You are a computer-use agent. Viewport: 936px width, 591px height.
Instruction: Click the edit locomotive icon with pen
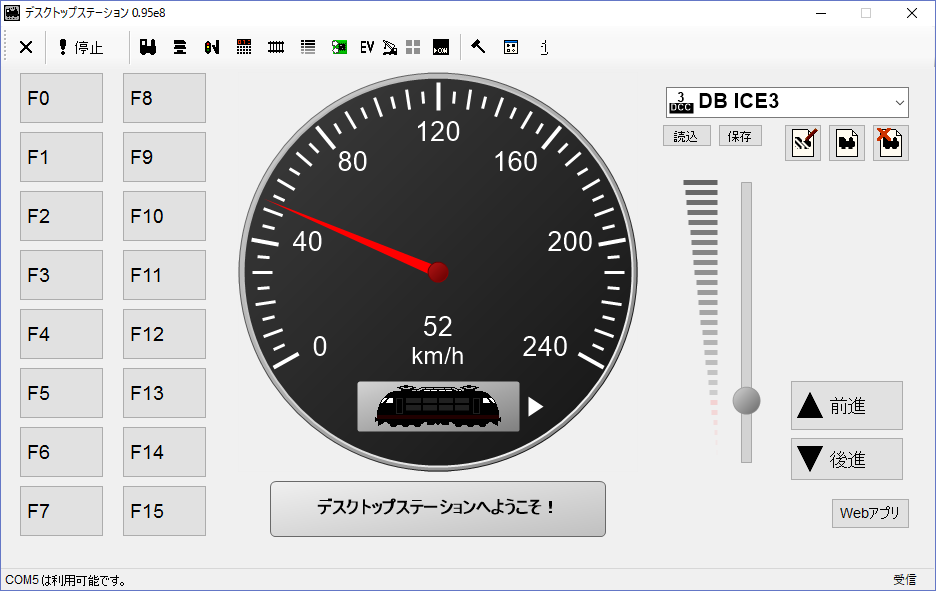(x=803, y=143)
